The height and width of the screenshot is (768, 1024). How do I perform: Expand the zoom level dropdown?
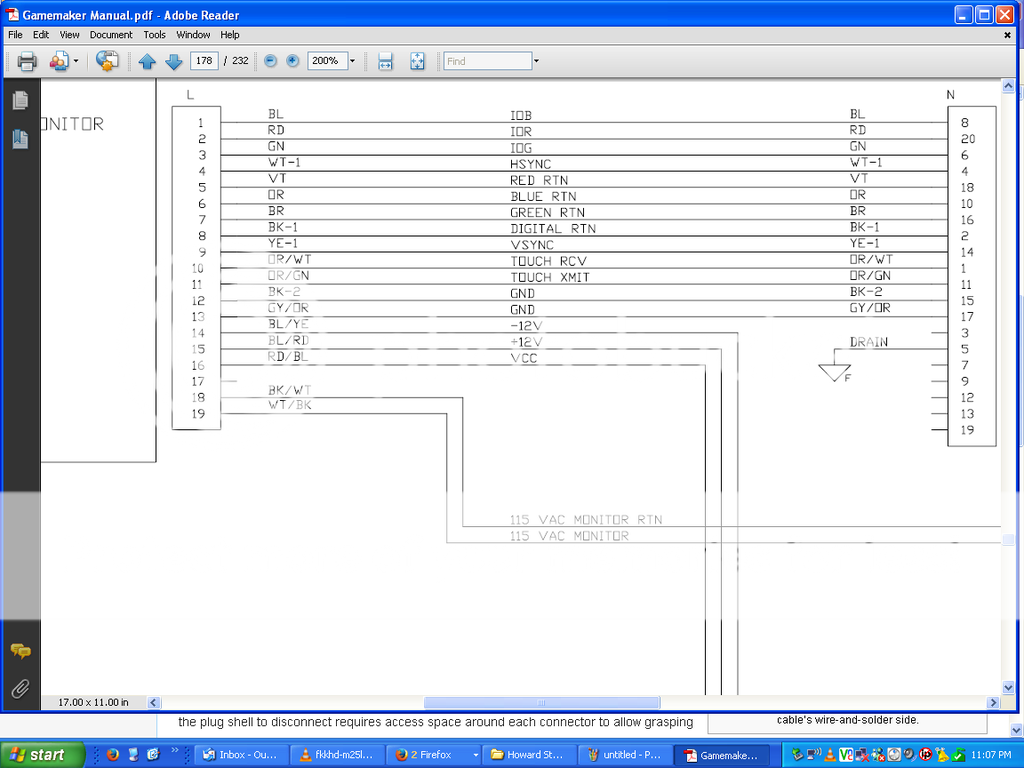tap(352, 61)
